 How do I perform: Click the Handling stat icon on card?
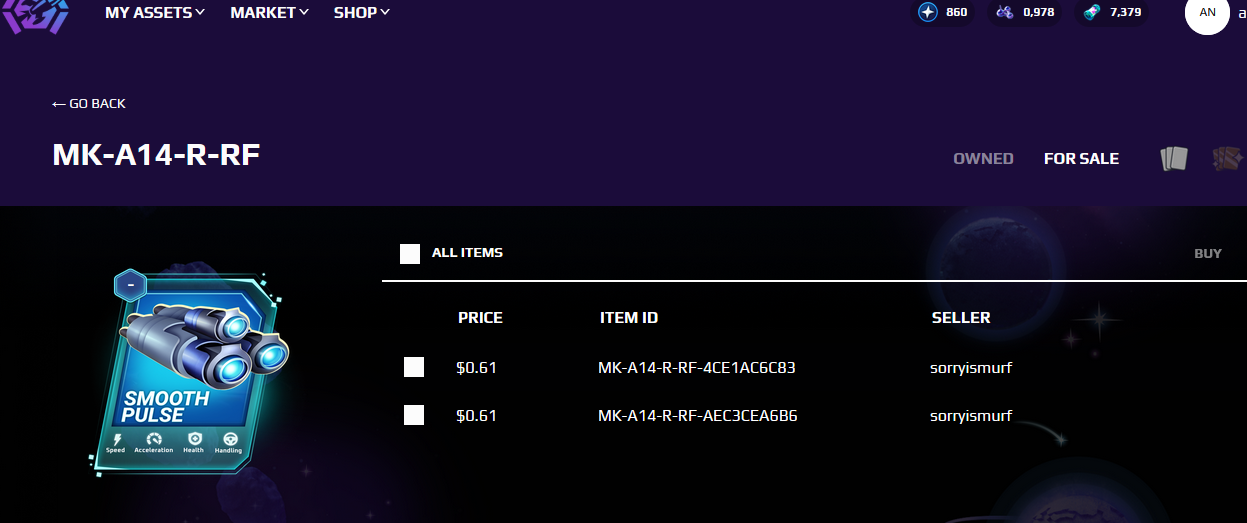pos(231,440)
